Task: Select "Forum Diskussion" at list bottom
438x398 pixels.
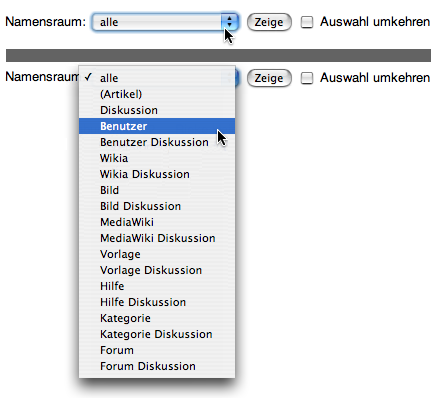Action: (x=157, y=366)
